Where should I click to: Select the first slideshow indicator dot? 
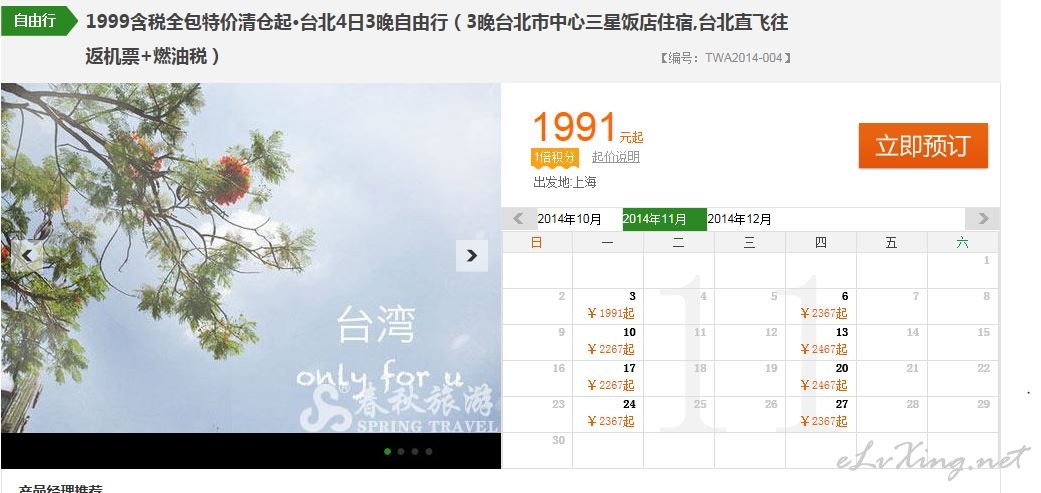coord(388,451)
